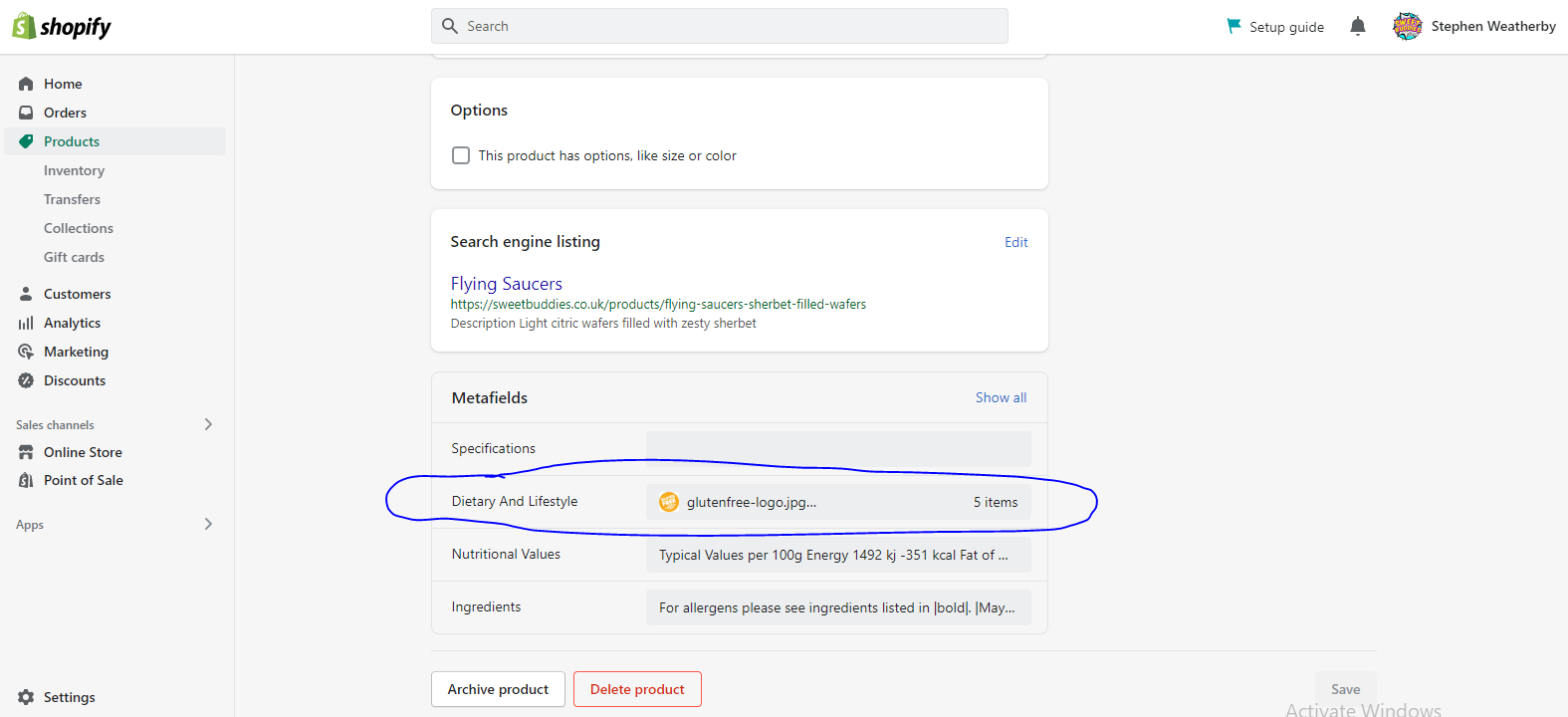Expand the Sales channels chevron
The height and width of the screenshot is (717, 1568).
[208, 424]
